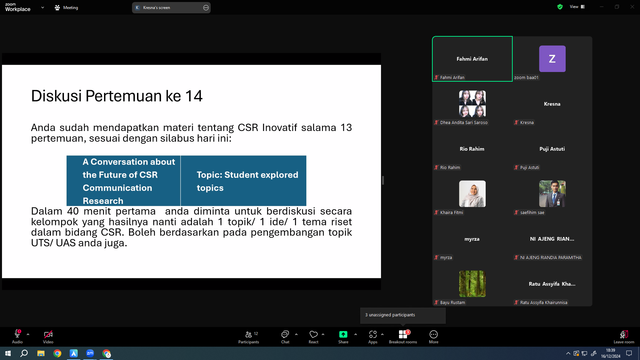Select Puji Astuti's participant tile
Screen dimensions: 640x360
(552, 149)
